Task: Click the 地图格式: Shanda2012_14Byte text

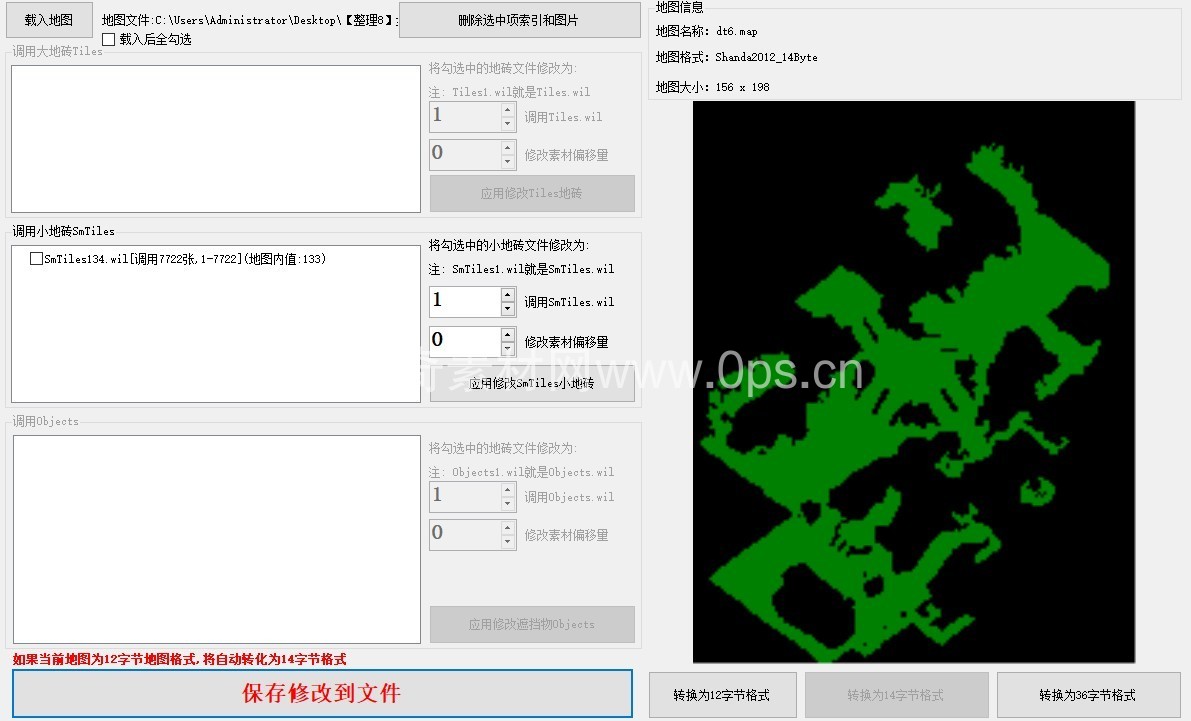Action: point(737,57)
